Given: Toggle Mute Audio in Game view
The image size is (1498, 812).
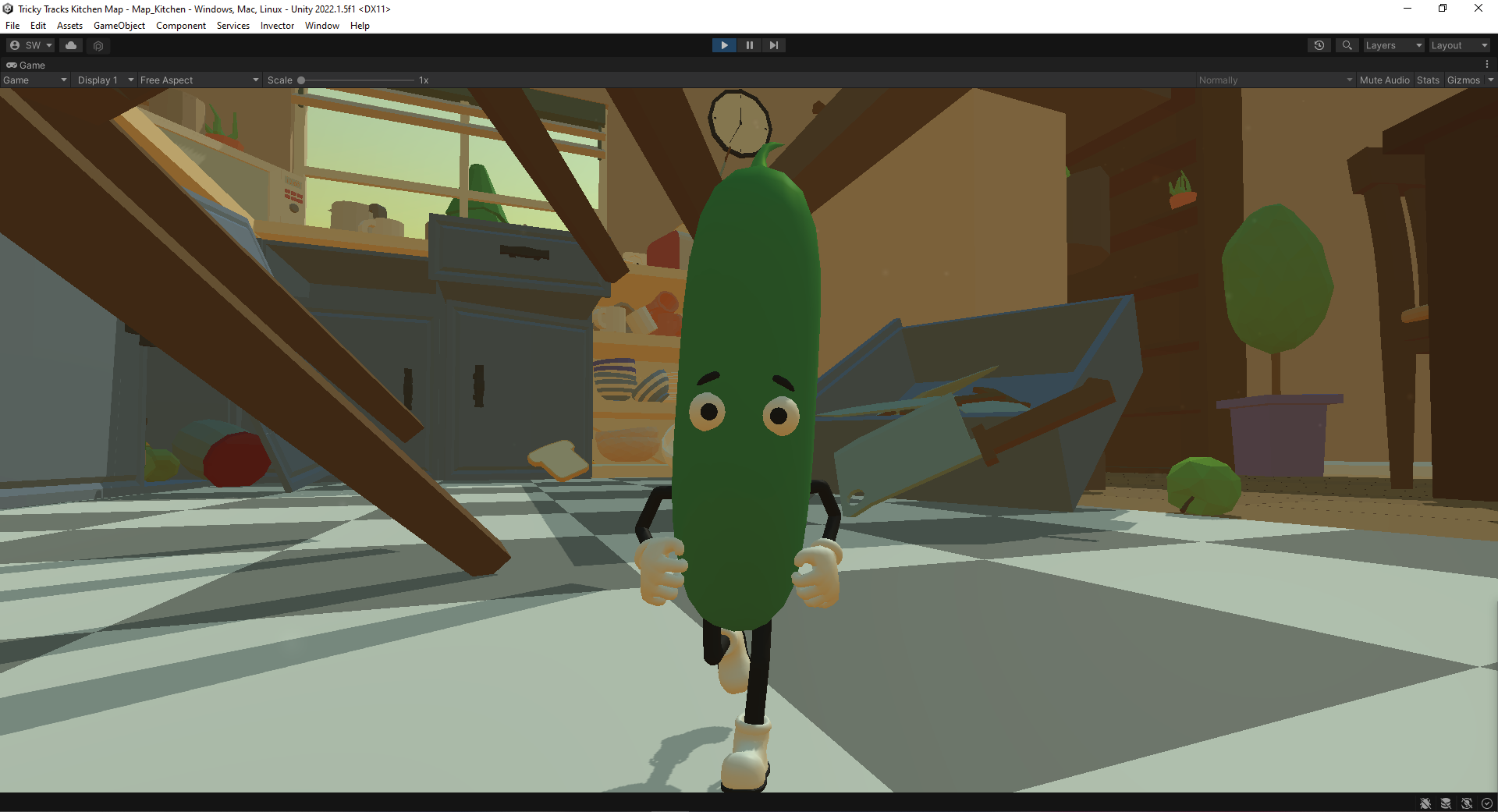Looking at the screenshot, I should [1384, 80].
